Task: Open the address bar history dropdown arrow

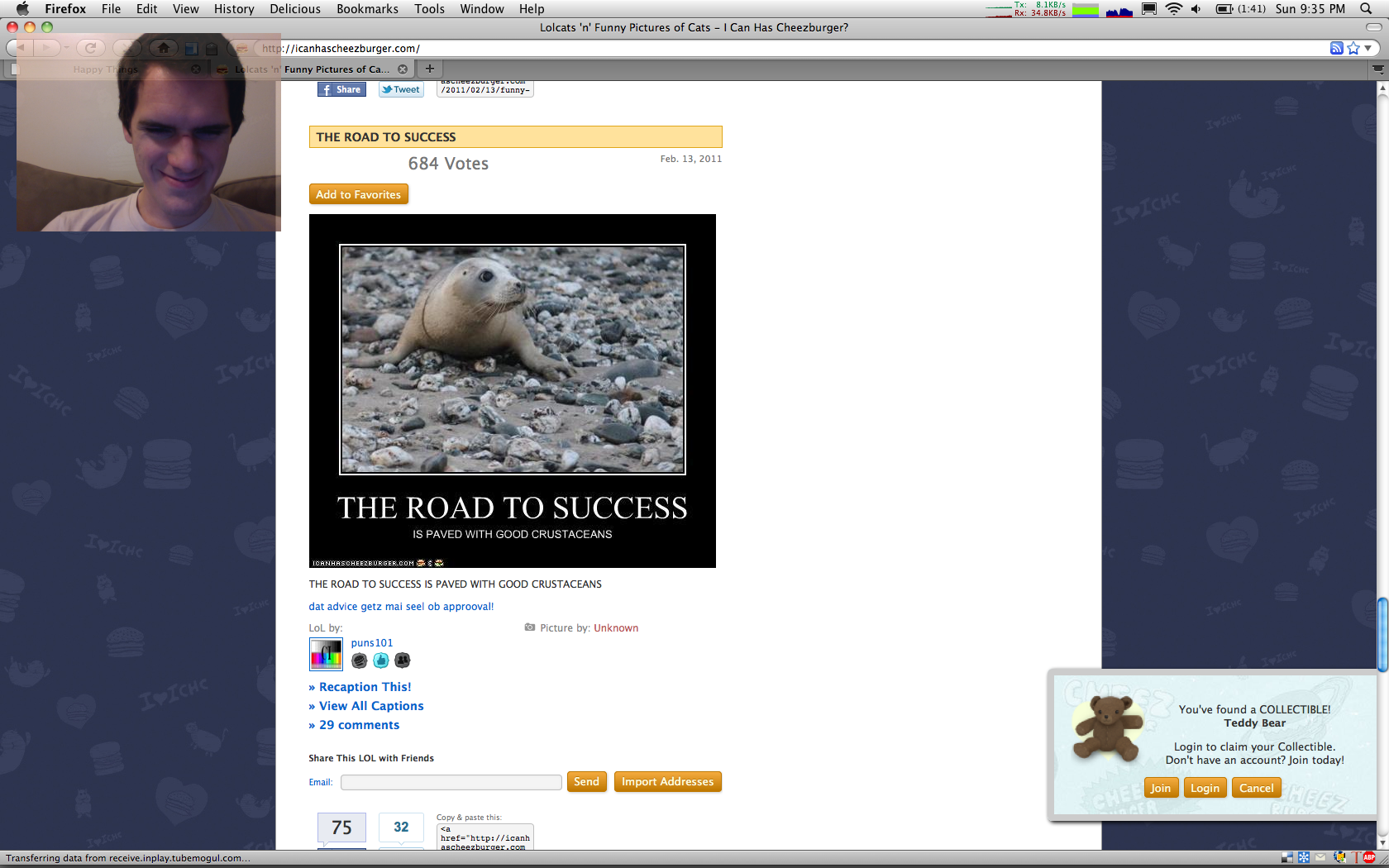Action: pos(1368,48)
